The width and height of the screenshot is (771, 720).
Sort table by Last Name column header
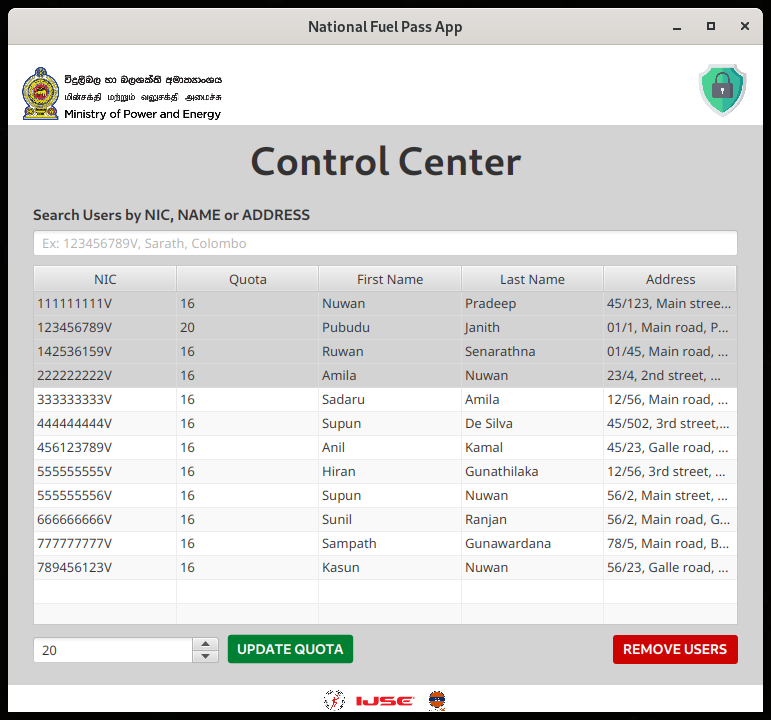pyautogui.click(x=533, y=279)
